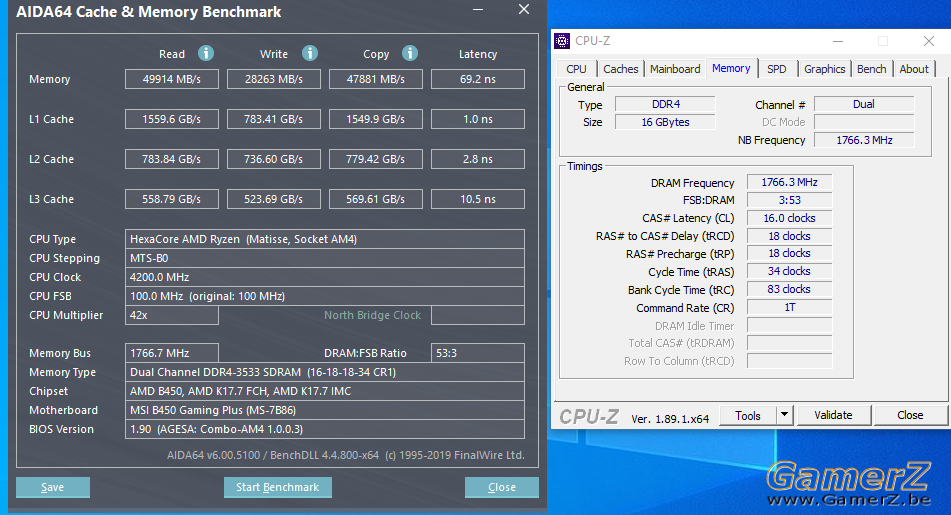Click the FSB:DRAM value 3:53 in CPU-Z
This screenshot has width=951, height=515.
[x=789, y=200]
